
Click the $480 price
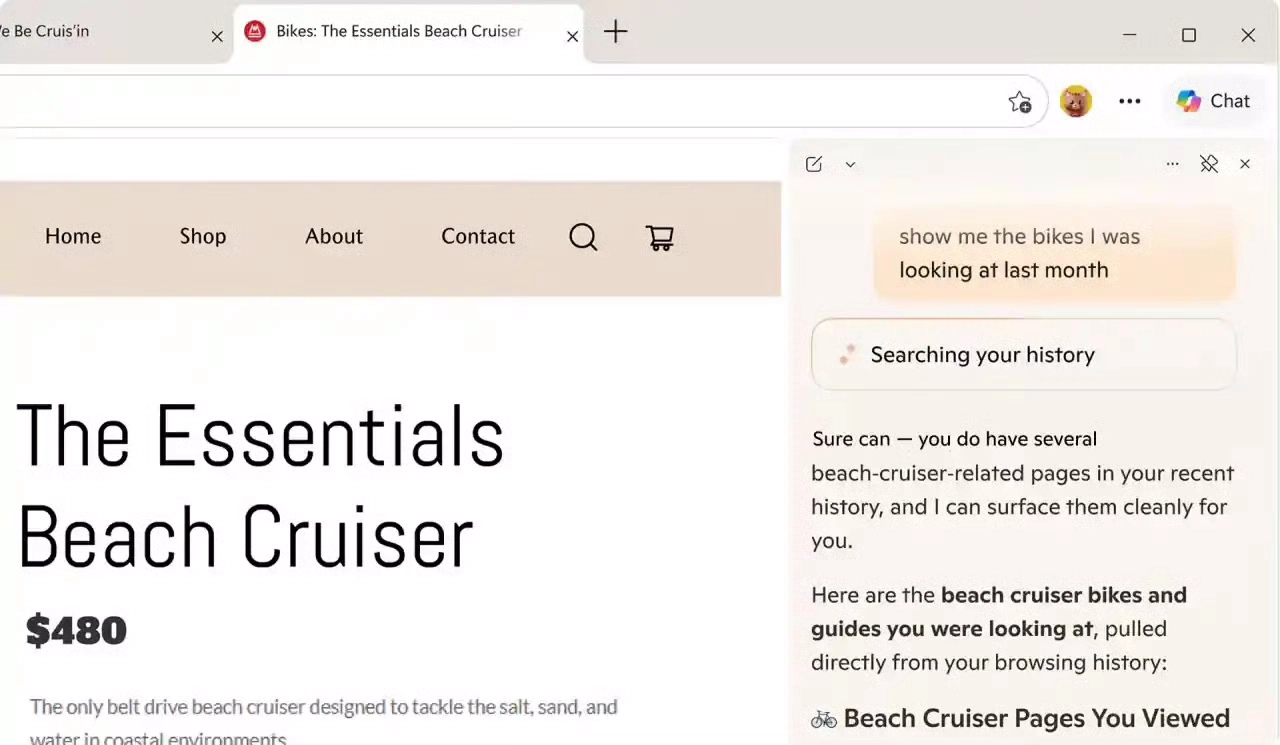76,630
